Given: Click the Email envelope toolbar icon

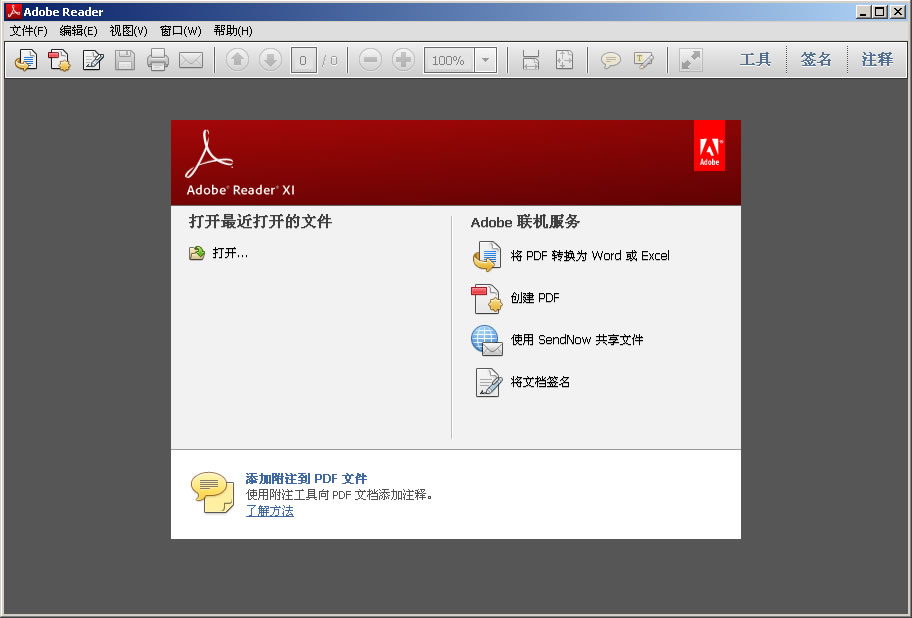Looking at the screenshot, I should (191, 60).
